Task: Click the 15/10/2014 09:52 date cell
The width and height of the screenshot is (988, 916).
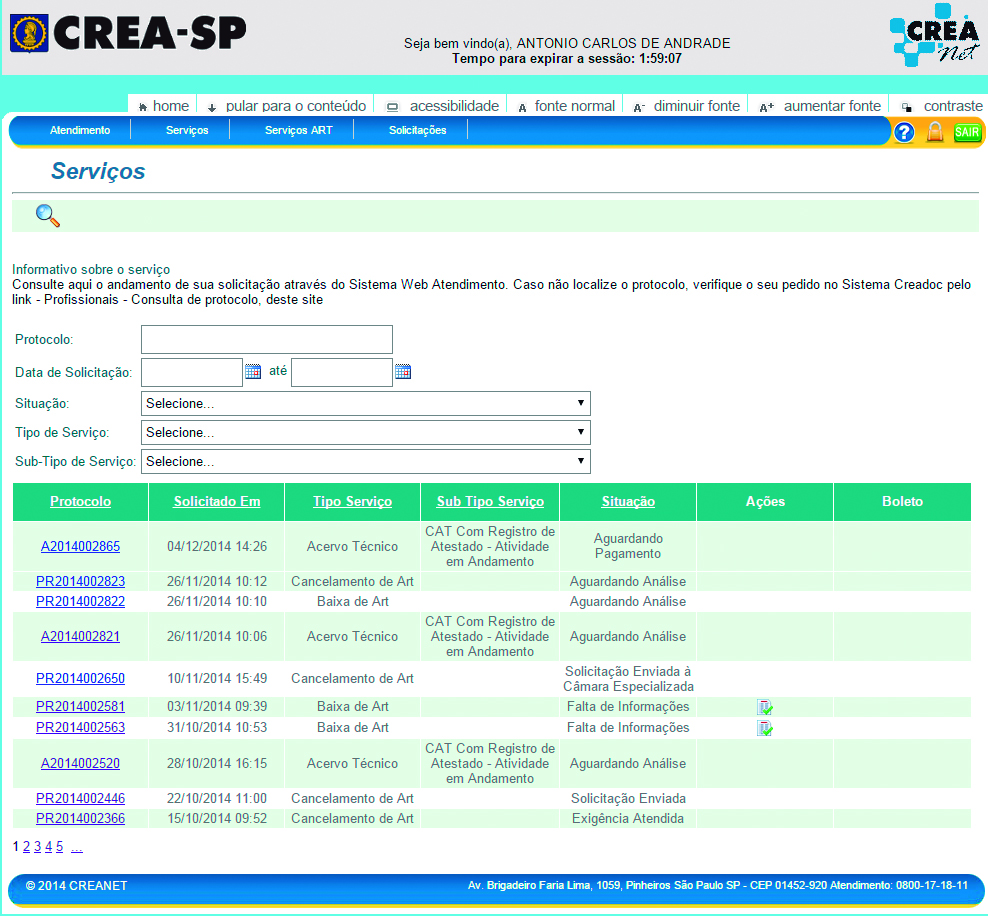Action: tap(217, 818)
